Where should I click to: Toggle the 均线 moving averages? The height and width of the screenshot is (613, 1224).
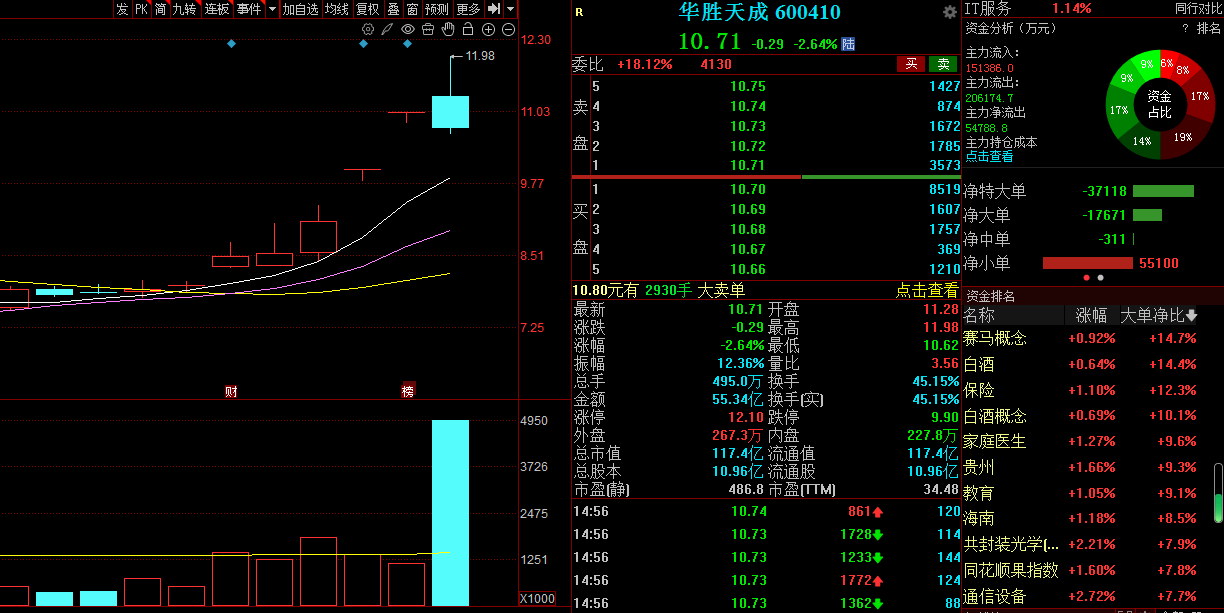point(337,9)
